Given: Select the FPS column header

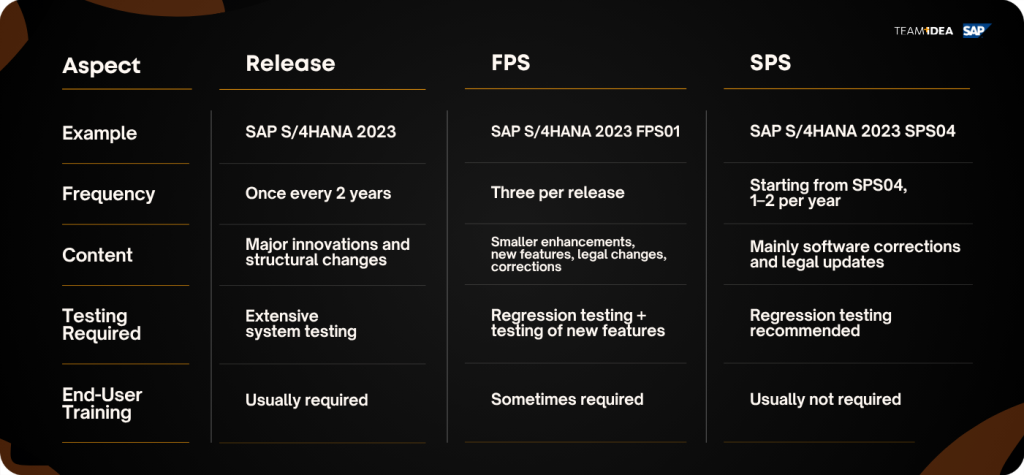Looking at the screenshot, I should pos(511,63).
